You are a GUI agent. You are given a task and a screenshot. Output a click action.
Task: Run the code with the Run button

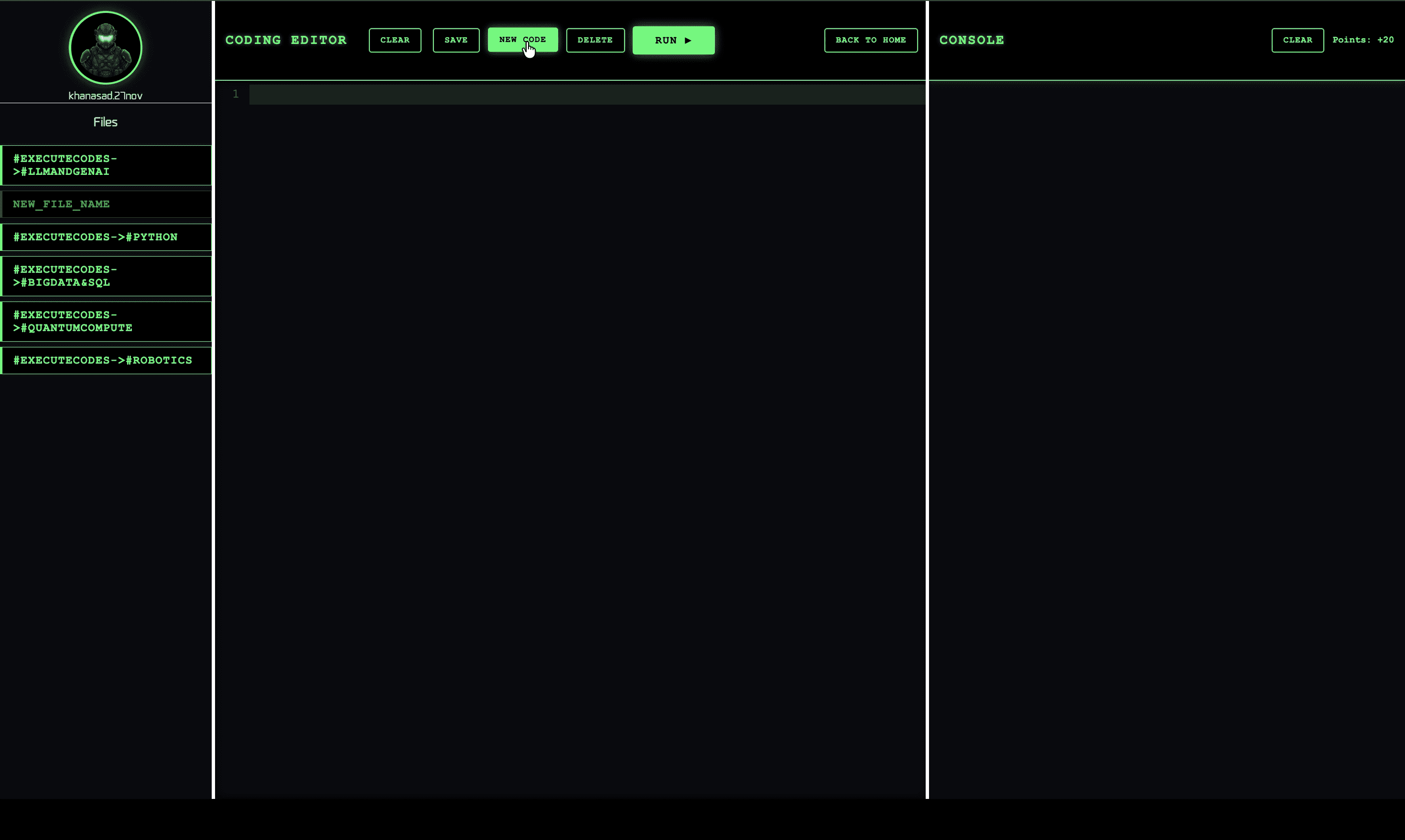pos(673,40)
